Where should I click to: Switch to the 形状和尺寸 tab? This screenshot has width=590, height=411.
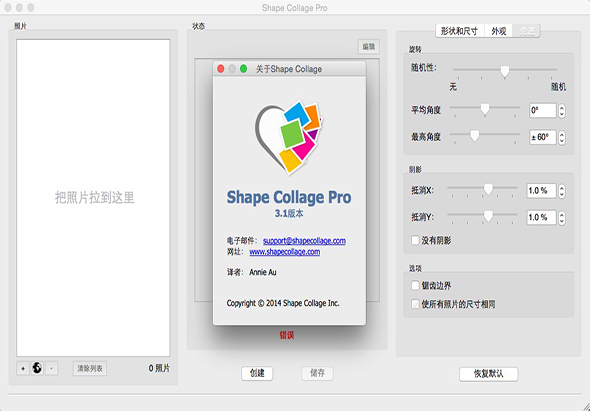[459, 31]
